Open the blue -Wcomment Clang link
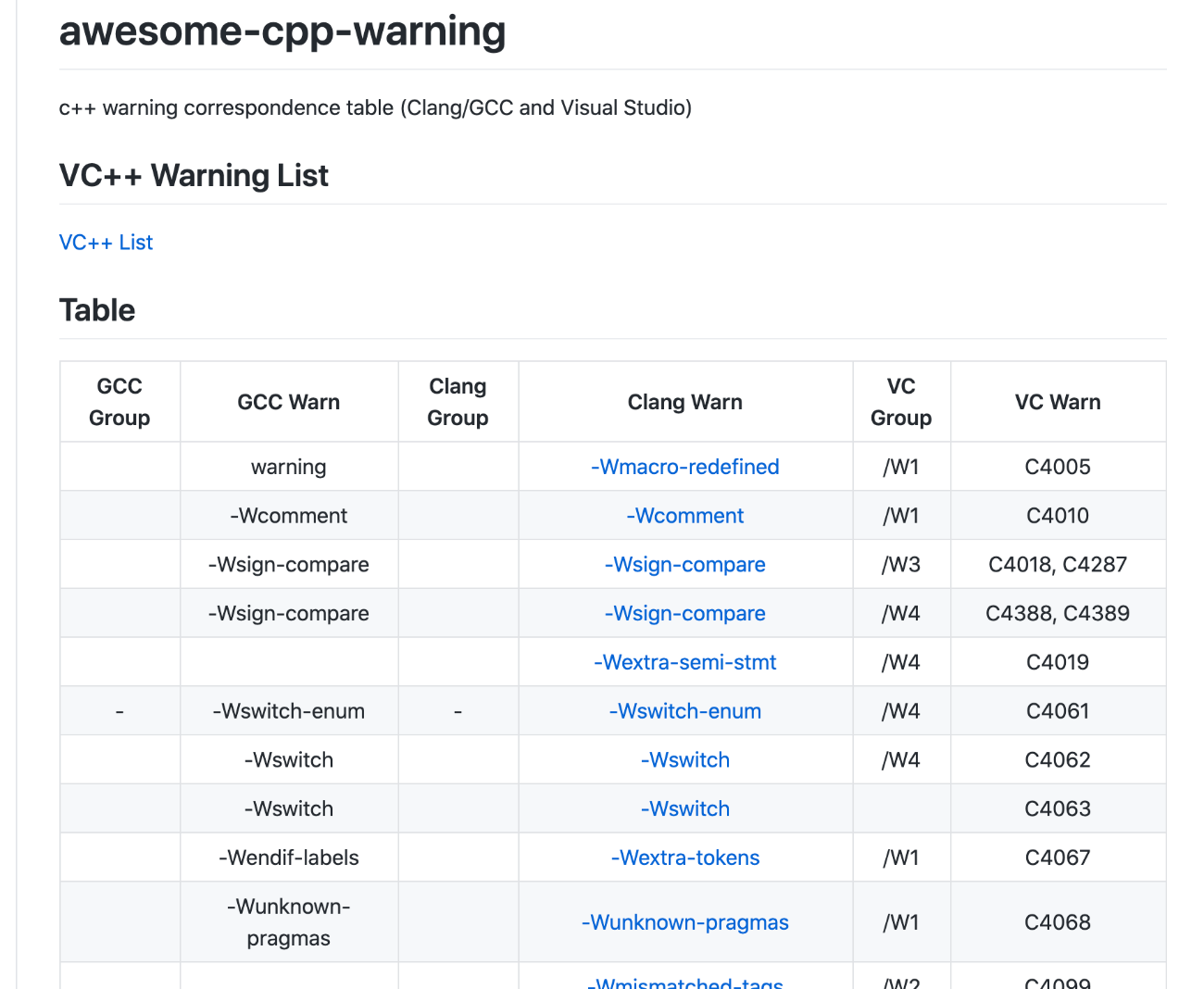 [685, 516]
